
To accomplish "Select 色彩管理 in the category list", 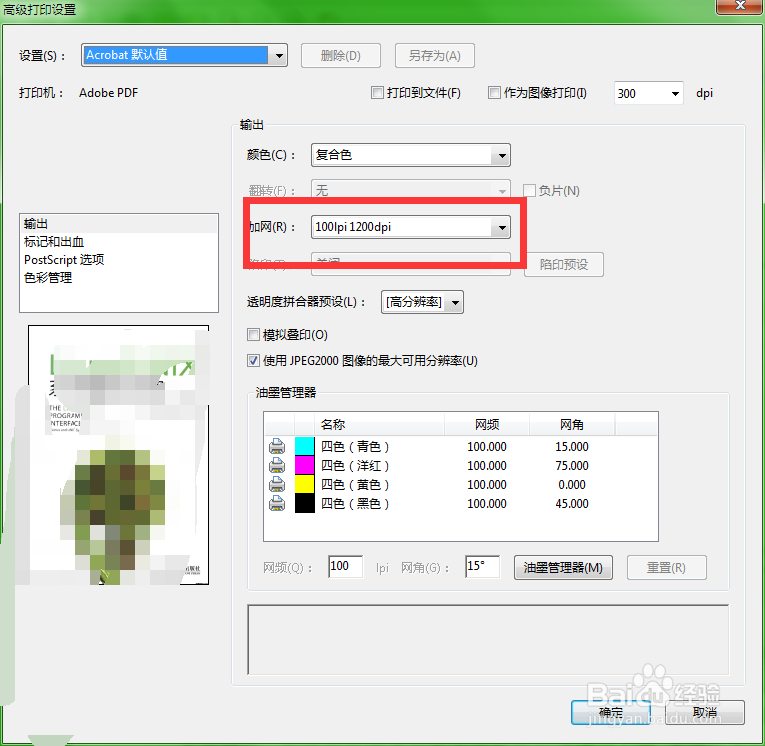I will click(119, 278).
